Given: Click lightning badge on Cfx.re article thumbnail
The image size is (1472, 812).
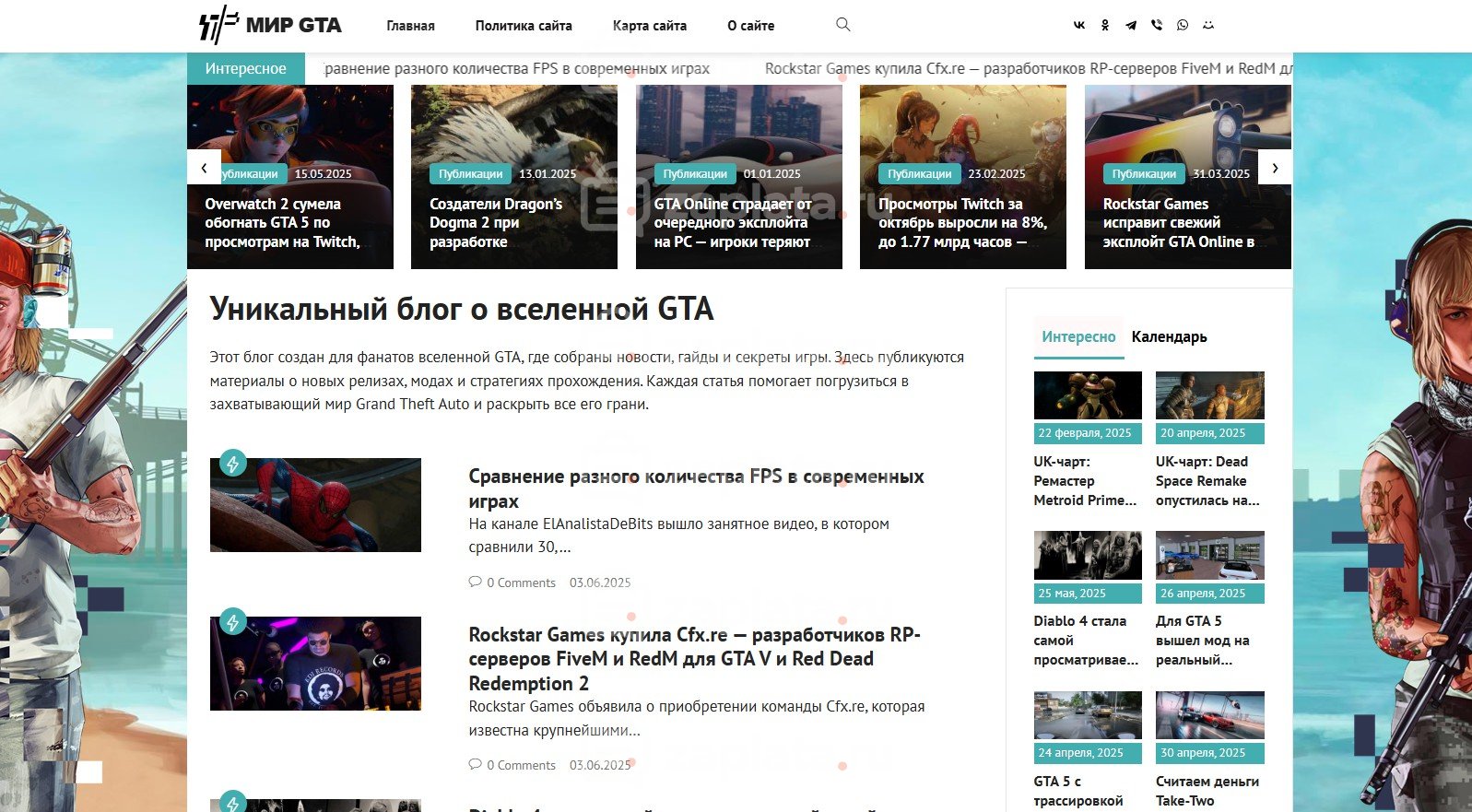Looking at the screenshot, I should coord(232,623).
